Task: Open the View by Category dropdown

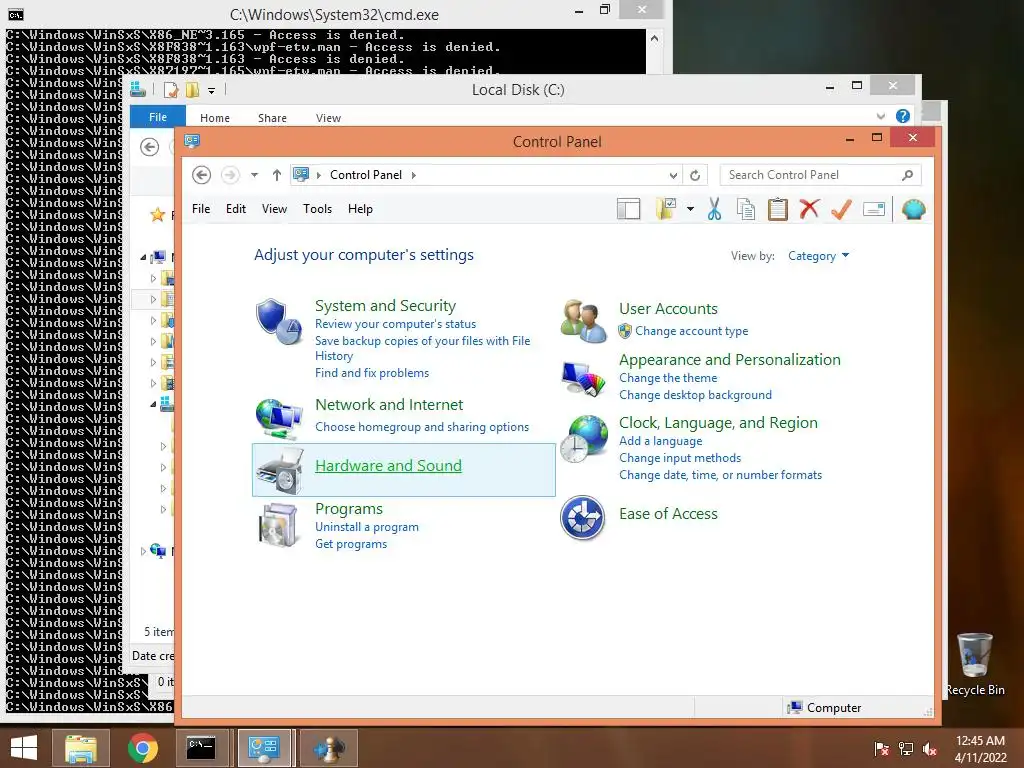Action: (x=818, y=256)
